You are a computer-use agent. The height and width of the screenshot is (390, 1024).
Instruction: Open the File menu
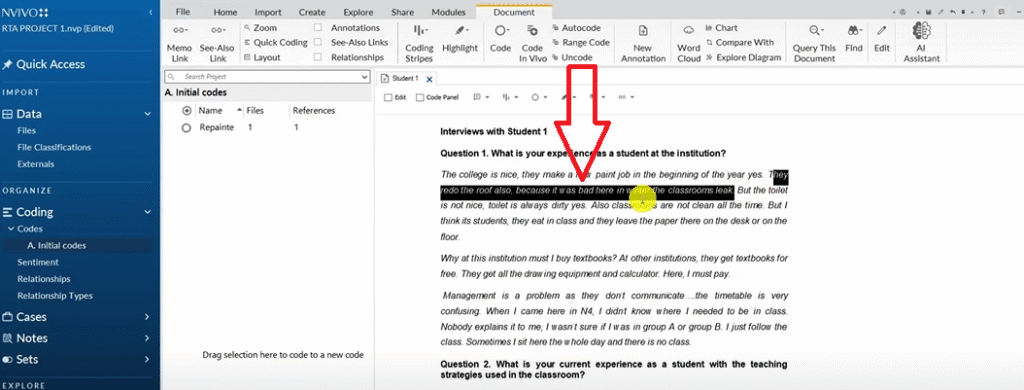point(184,12)
